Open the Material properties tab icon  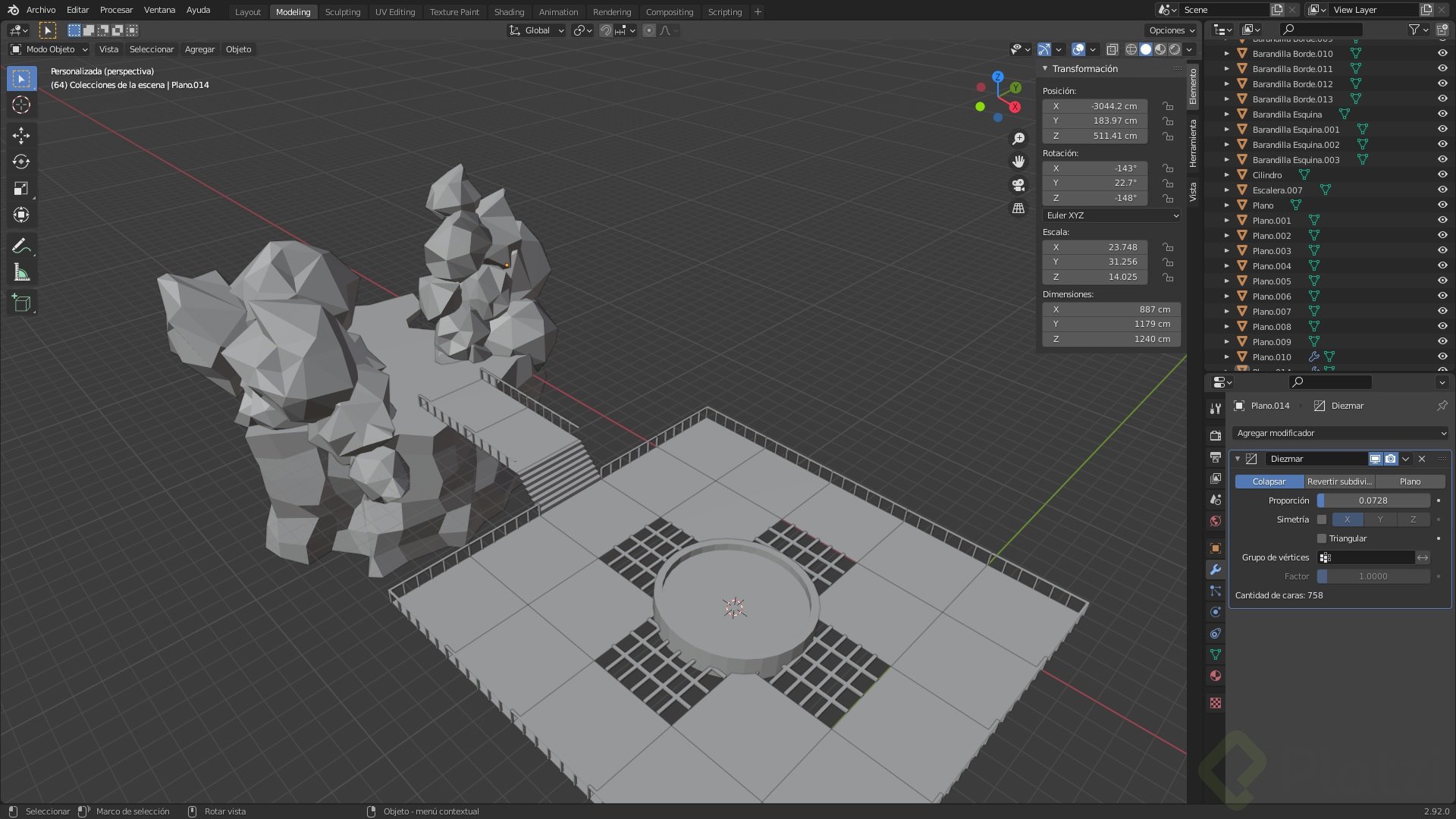coord(1216,676)
